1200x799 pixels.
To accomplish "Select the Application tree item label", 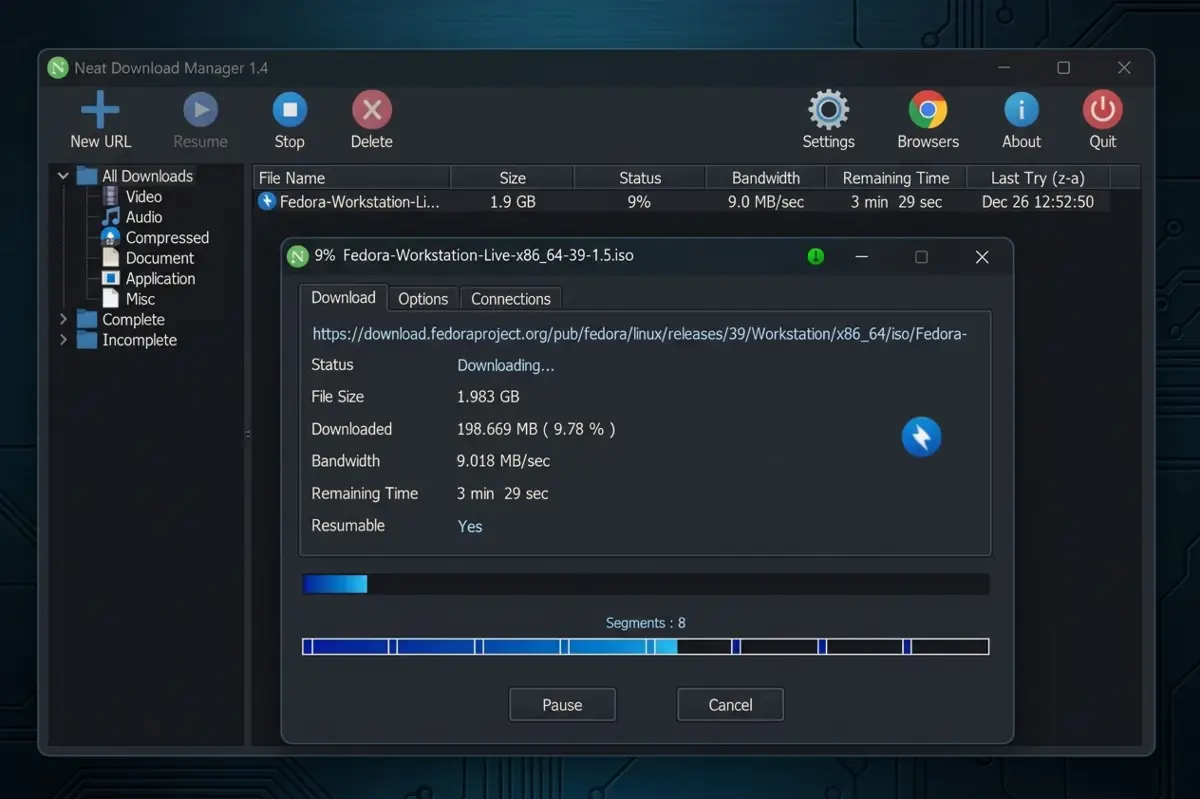I will coord(160,279).
